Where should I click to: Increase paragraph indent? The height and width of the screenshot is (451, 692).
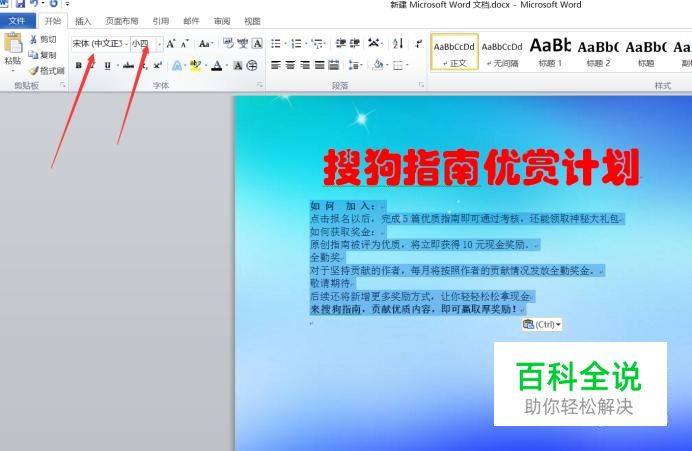355,43
